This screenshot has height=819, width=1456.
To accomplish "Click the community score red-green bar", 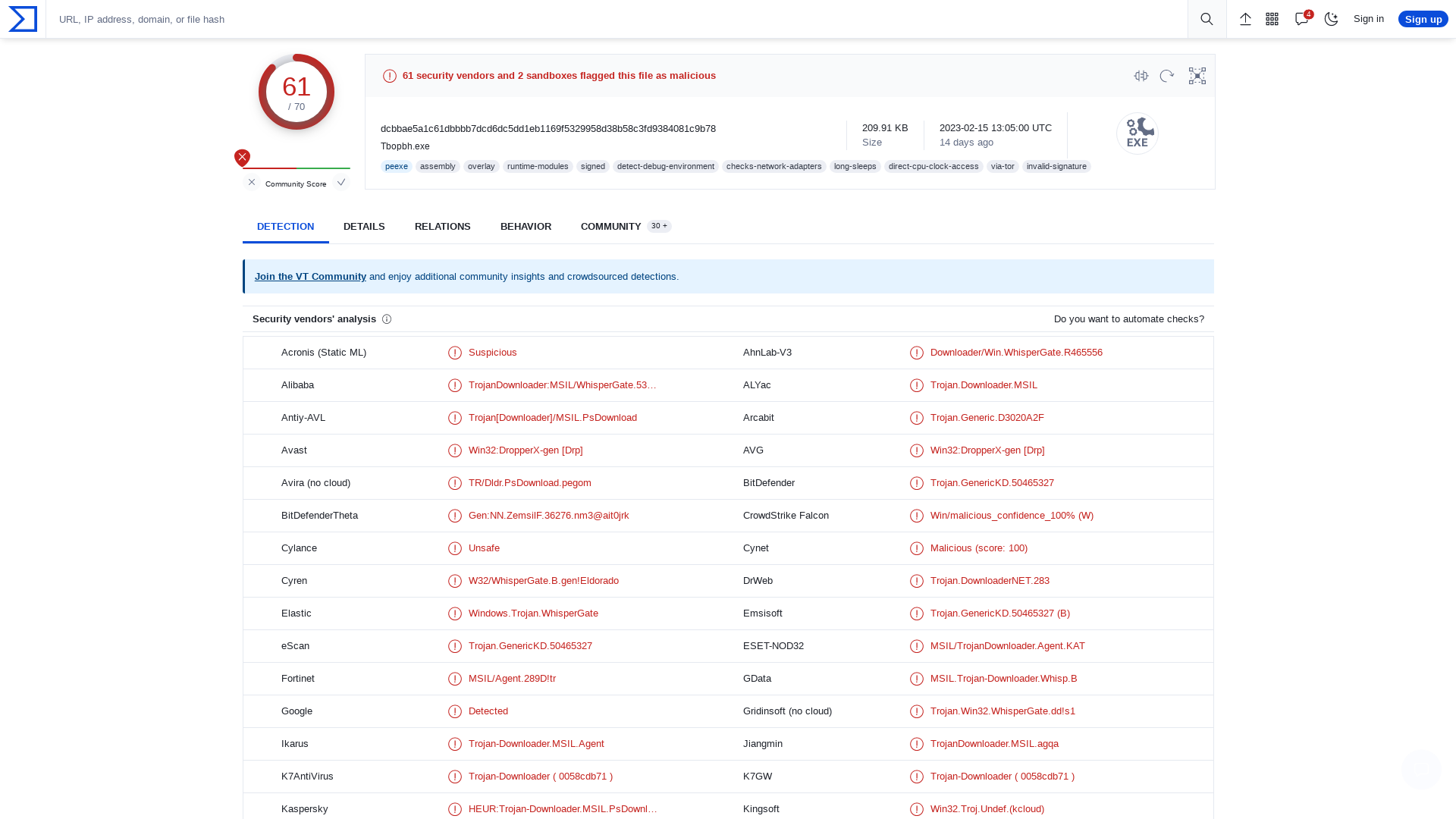I will [x=297, y=168].
